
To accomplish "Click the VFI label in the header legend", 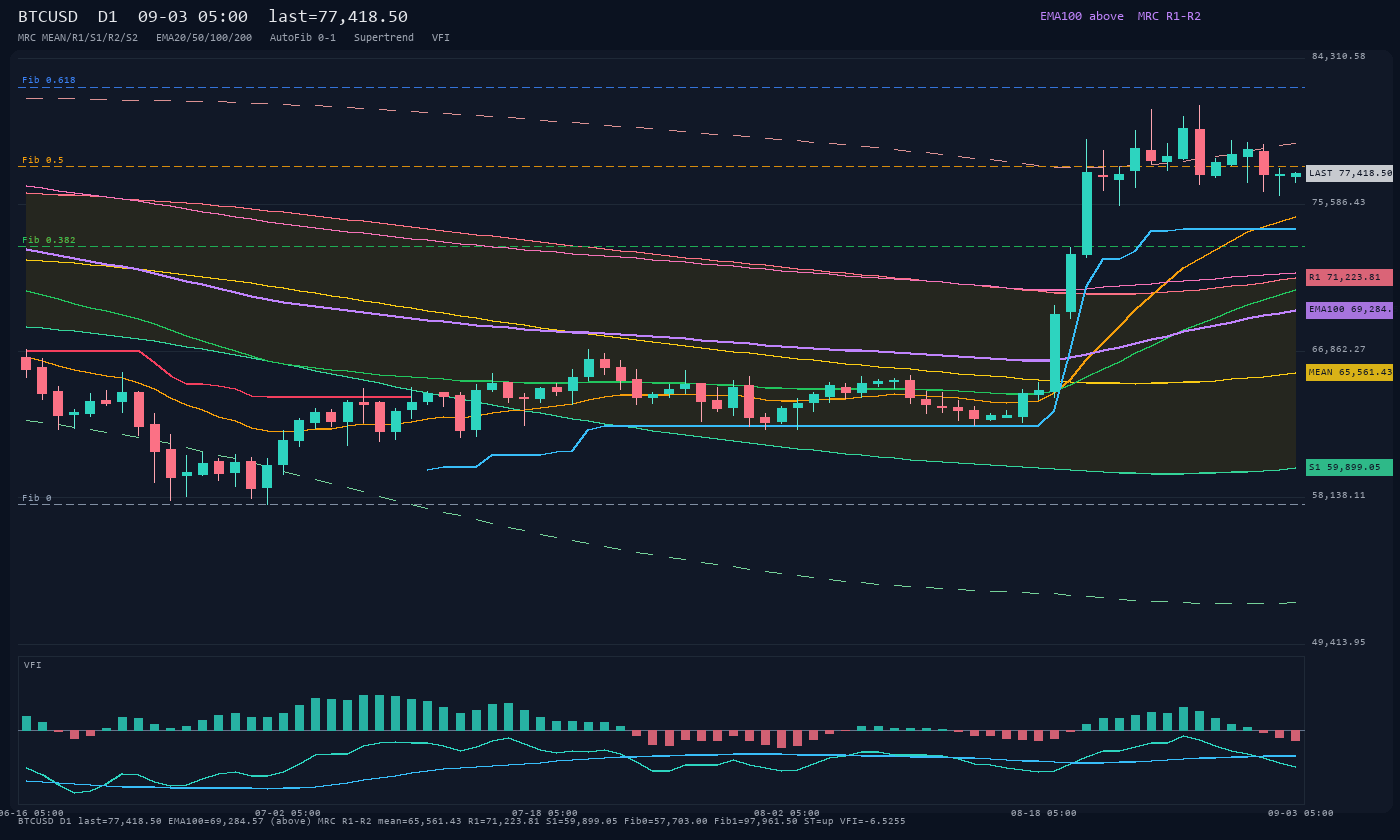I will [441, 38].
